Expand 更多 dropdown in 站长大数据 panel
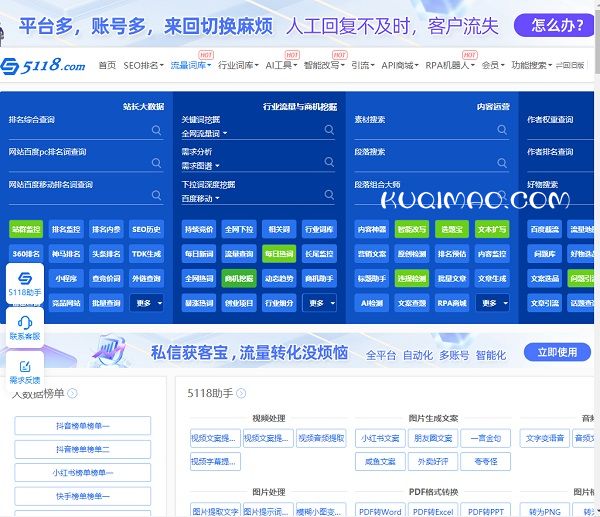 [x=147, y=303]
